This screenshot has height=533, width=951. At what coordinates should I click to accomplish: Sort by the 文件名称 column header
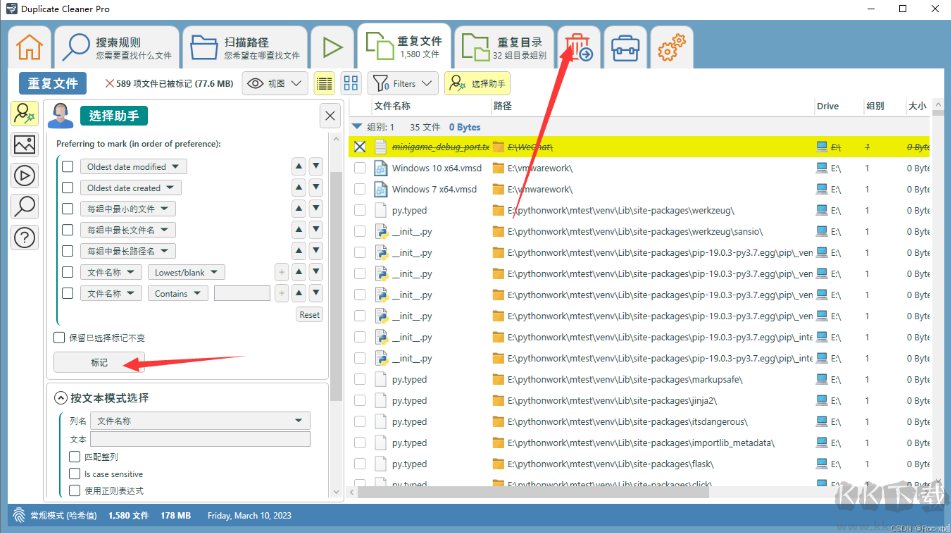click(x=392, y=106)
